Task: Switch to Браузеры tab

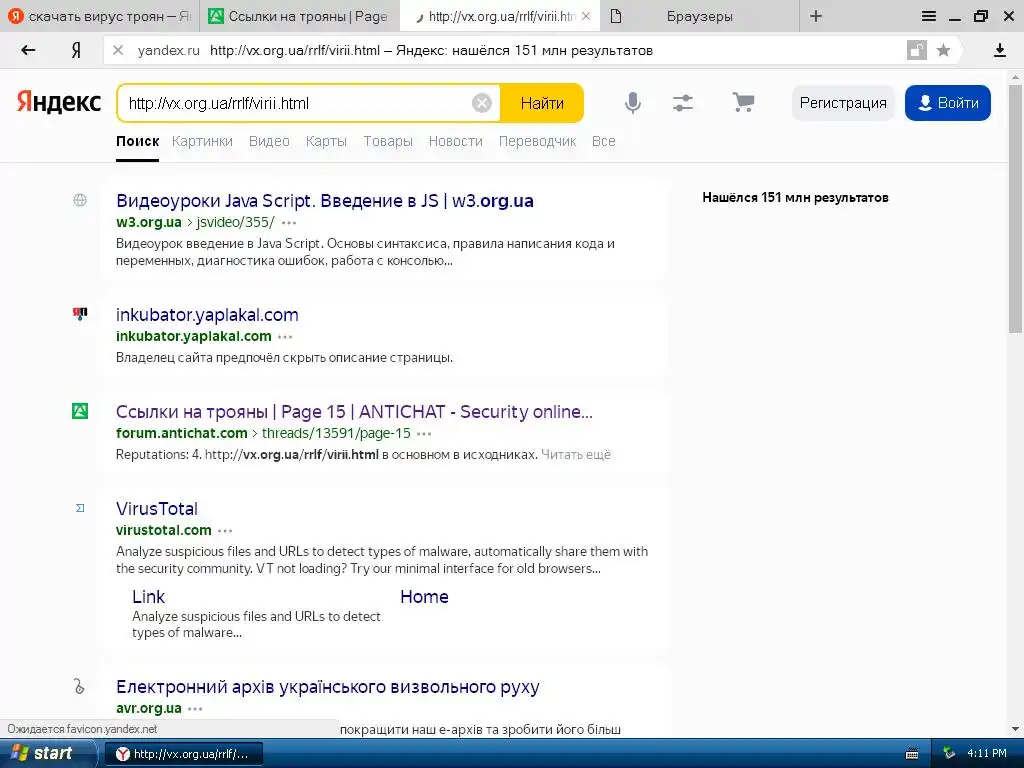Action: point(699,16)
